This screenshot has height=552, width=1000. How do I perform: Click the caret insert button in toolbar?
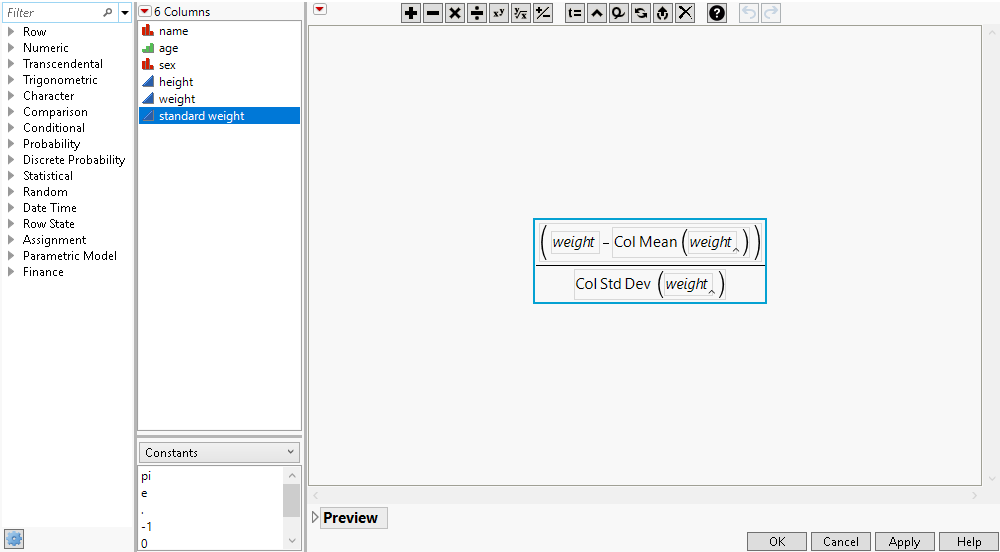(597, 13)
